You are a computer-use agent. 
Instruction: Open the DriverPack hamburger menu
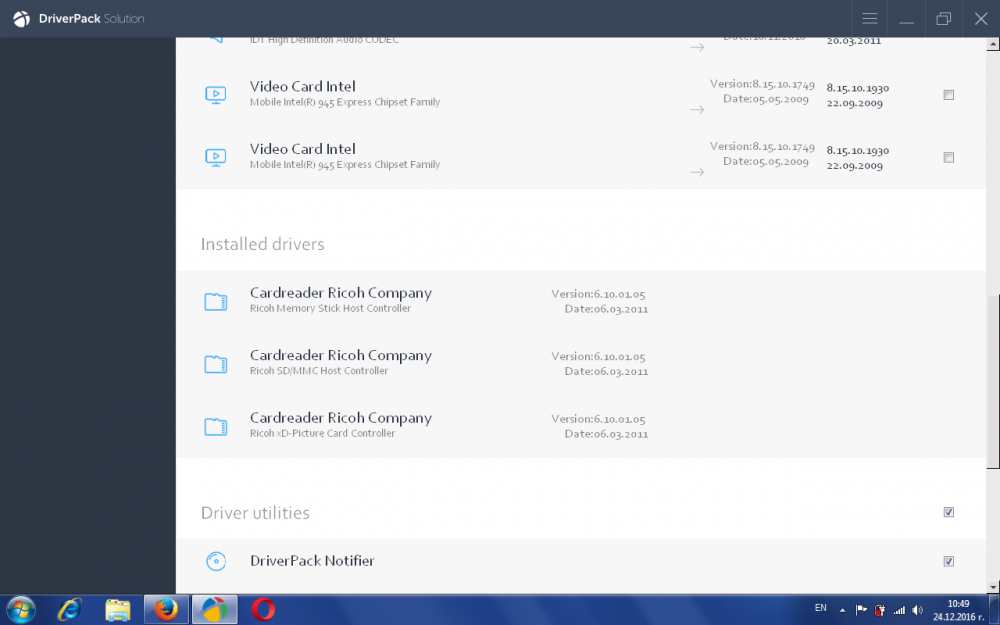pyautogui.click(x=869, y=18)
